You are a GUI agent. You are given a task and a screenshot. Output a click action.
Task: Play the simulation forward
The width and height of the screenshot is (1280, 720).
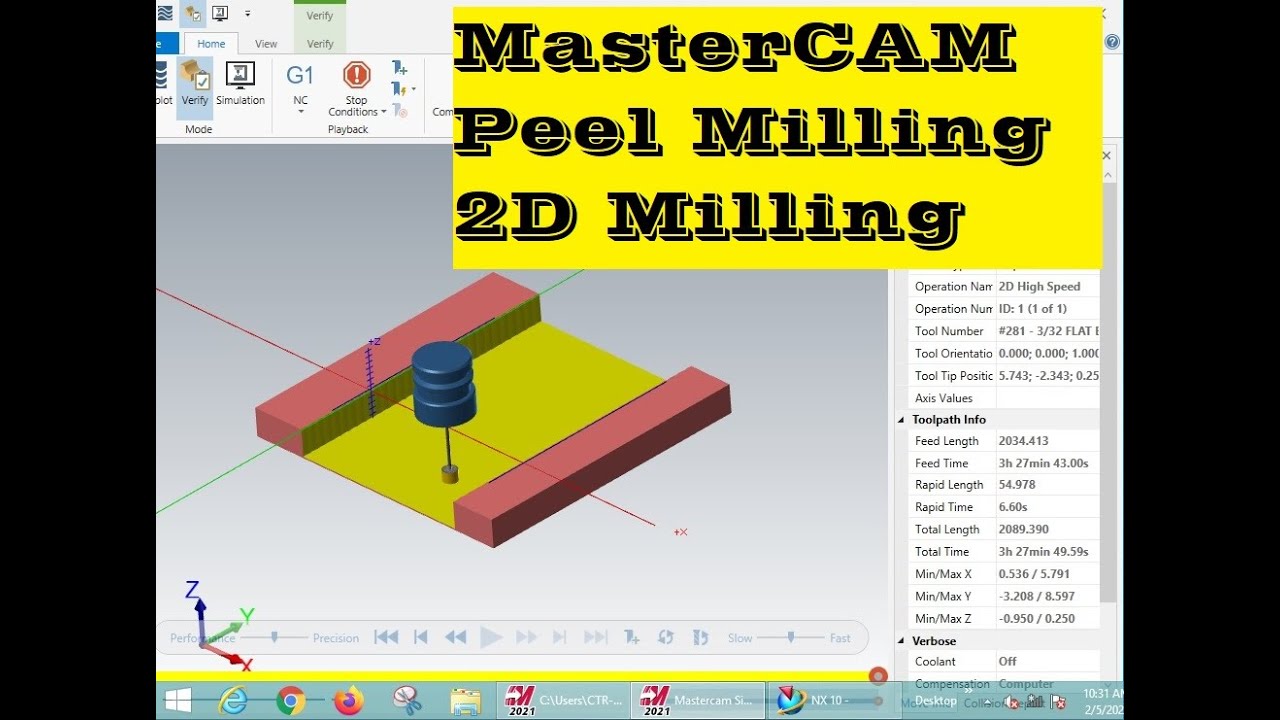click(490, 637)
